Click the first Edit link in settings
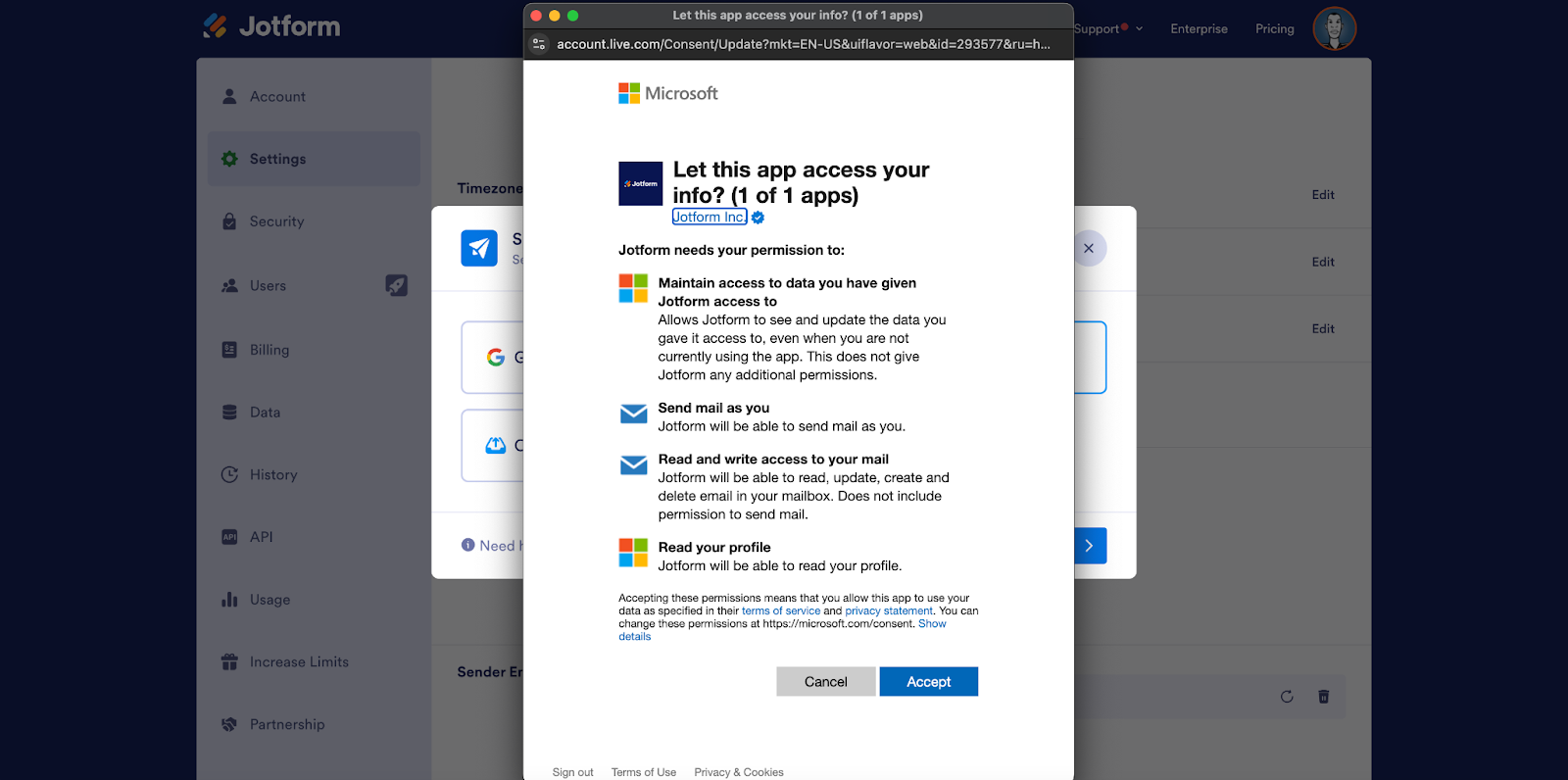1568x780 pixels. tap(1323, 195)
